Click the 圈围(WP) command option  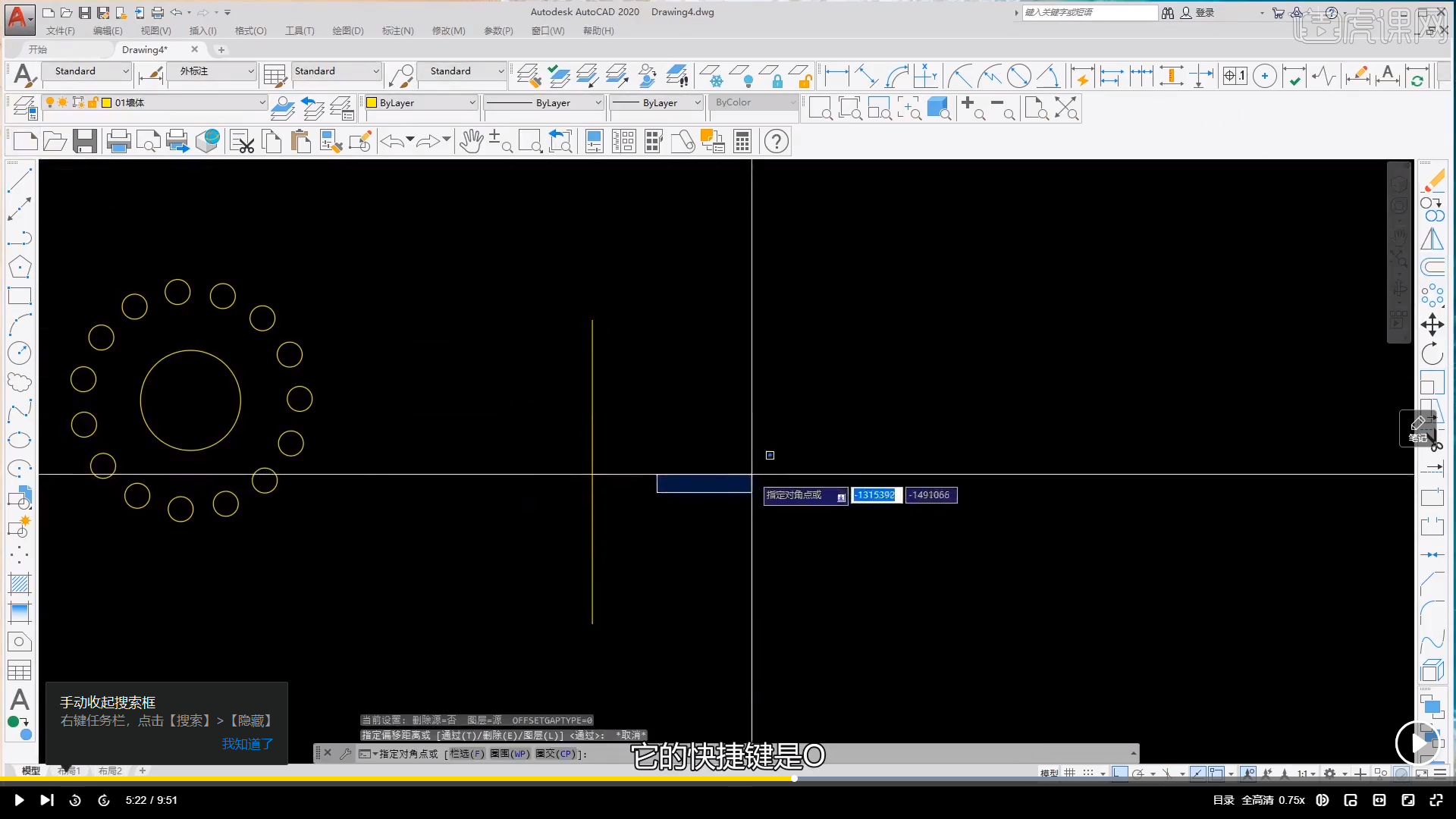pyautogui.click(x=510, y=754)
